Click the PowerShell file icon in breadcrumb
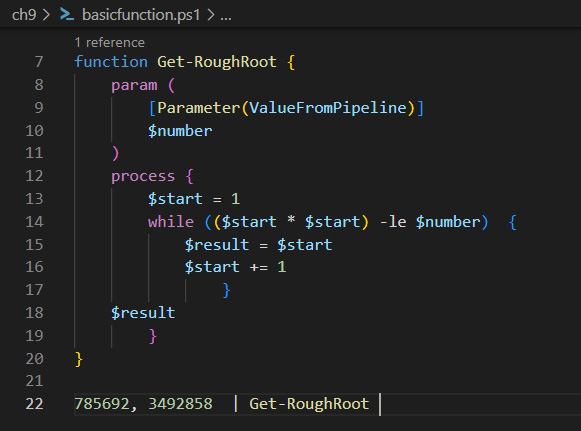This screenshot has height=431, width=581. pos(67,14)
